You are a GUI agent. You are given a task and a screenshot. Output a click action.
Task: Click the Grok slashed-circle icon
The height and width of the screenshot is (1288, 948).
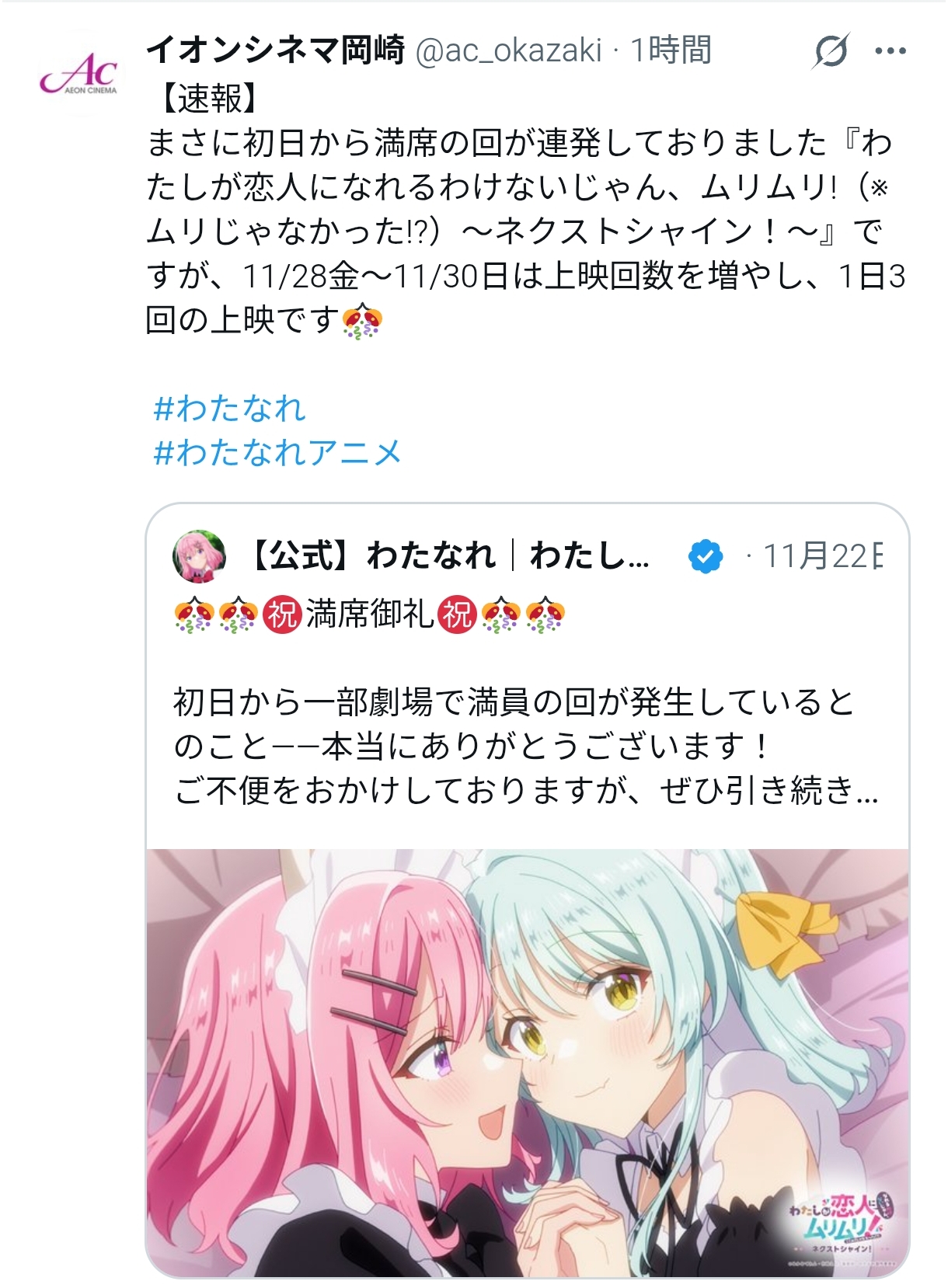click(831, 51)
